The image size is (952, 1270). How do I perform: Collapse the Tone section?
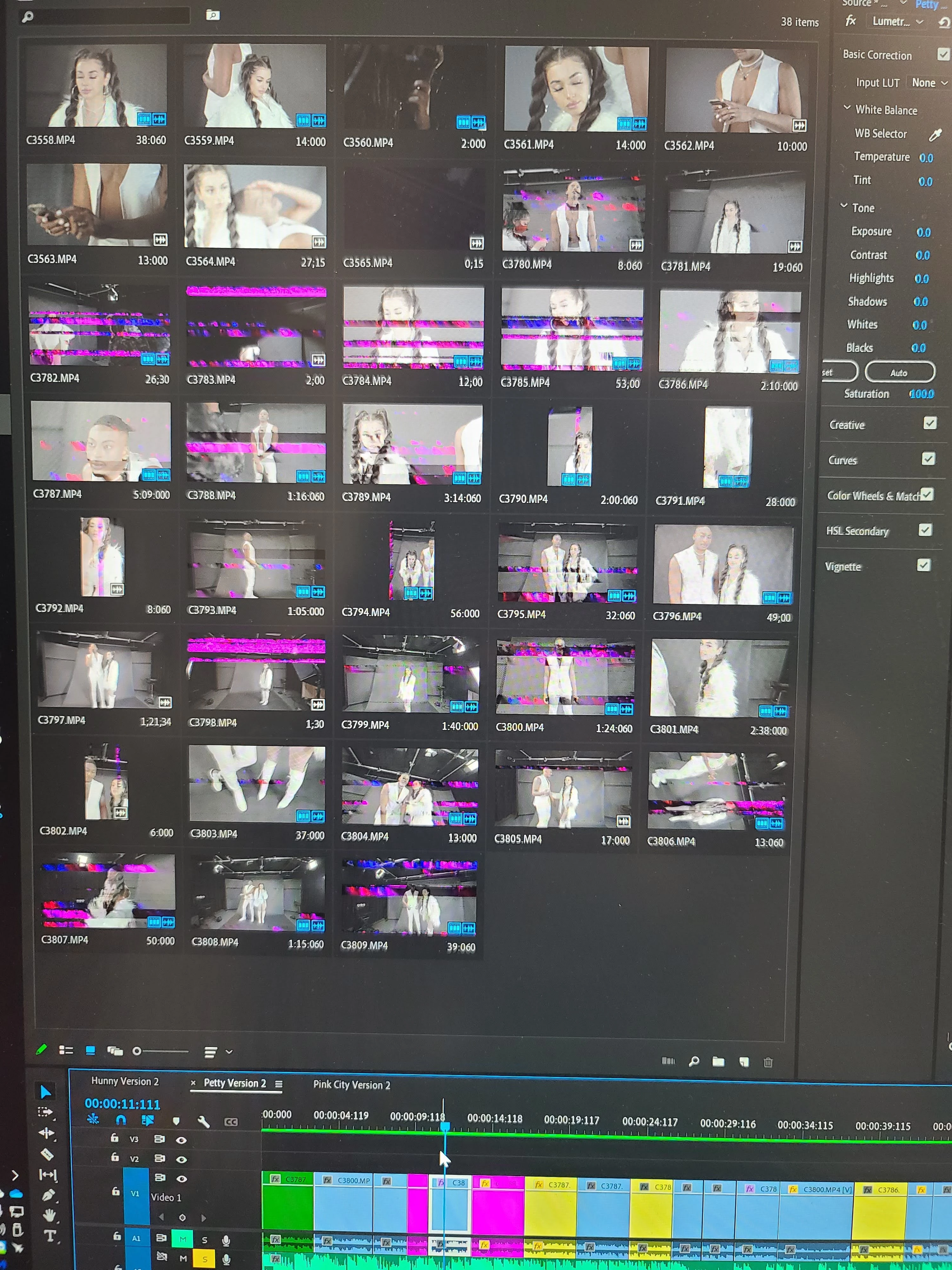click(x=843, y=206)
